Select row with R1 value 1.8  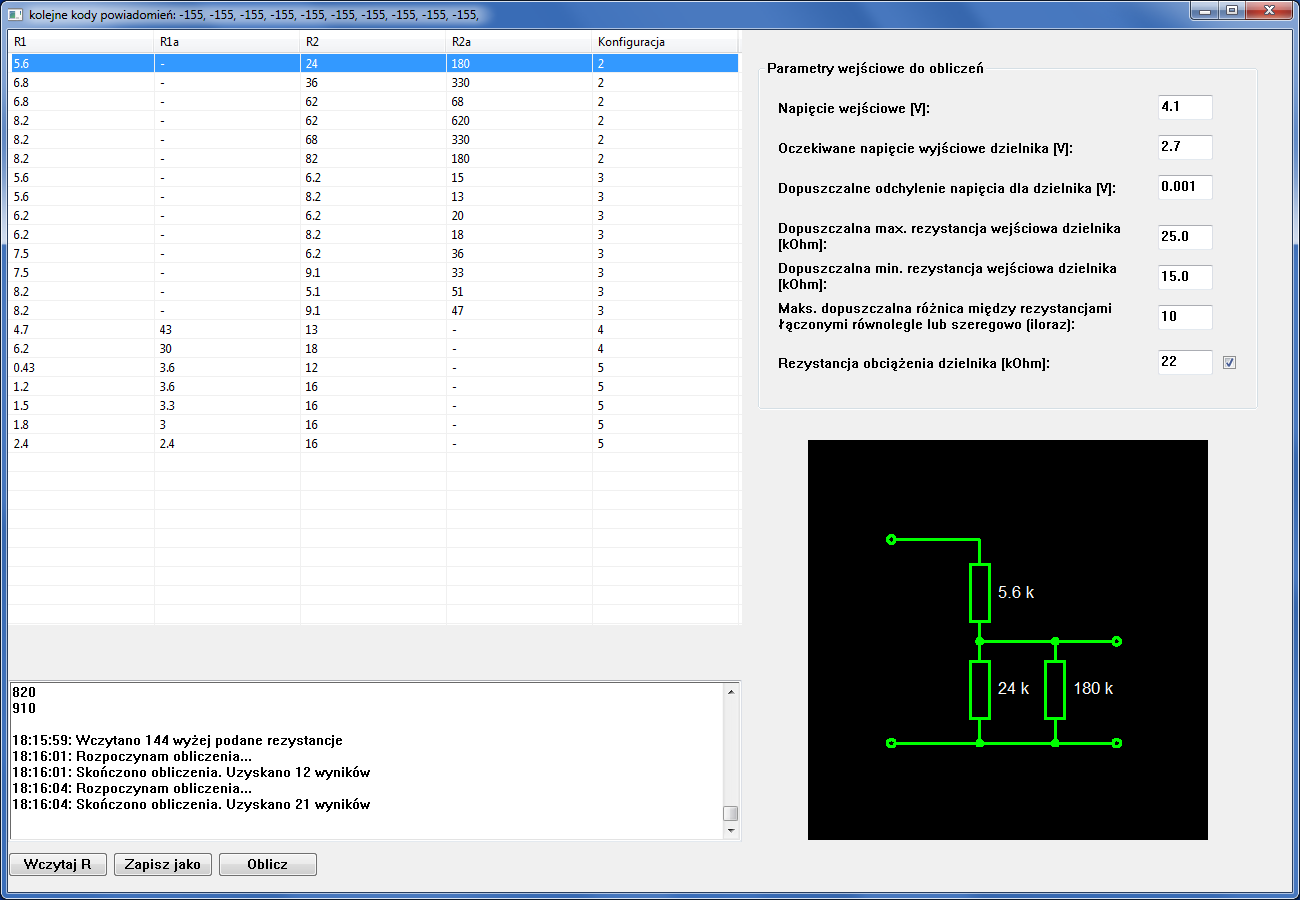pos(373,424)
